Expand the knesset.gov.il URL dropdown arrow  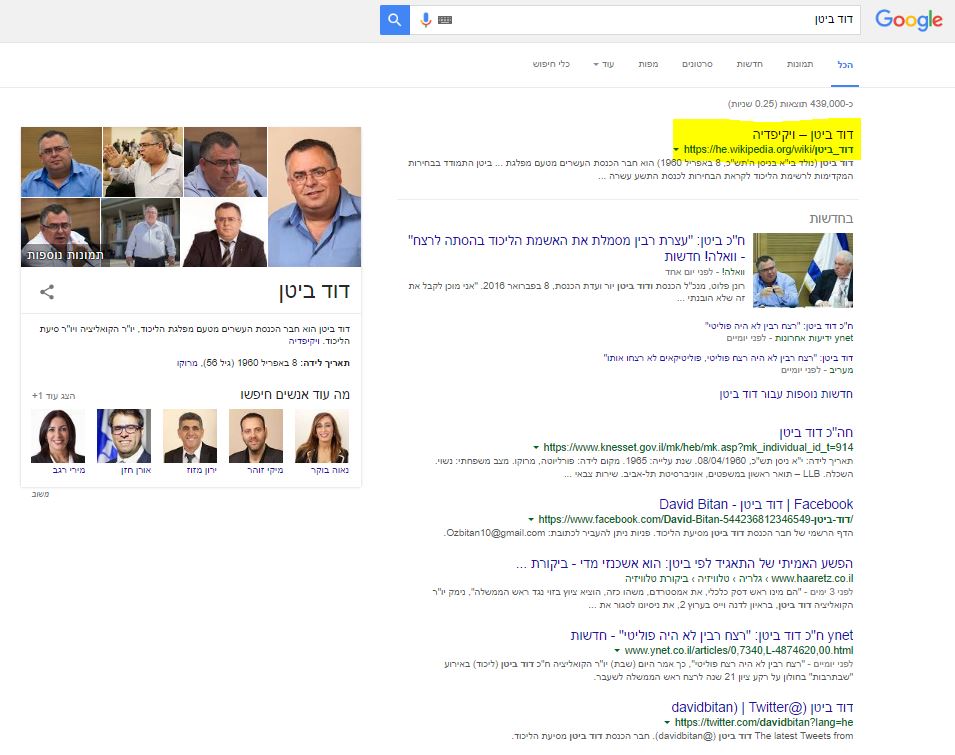pos(536,448)
